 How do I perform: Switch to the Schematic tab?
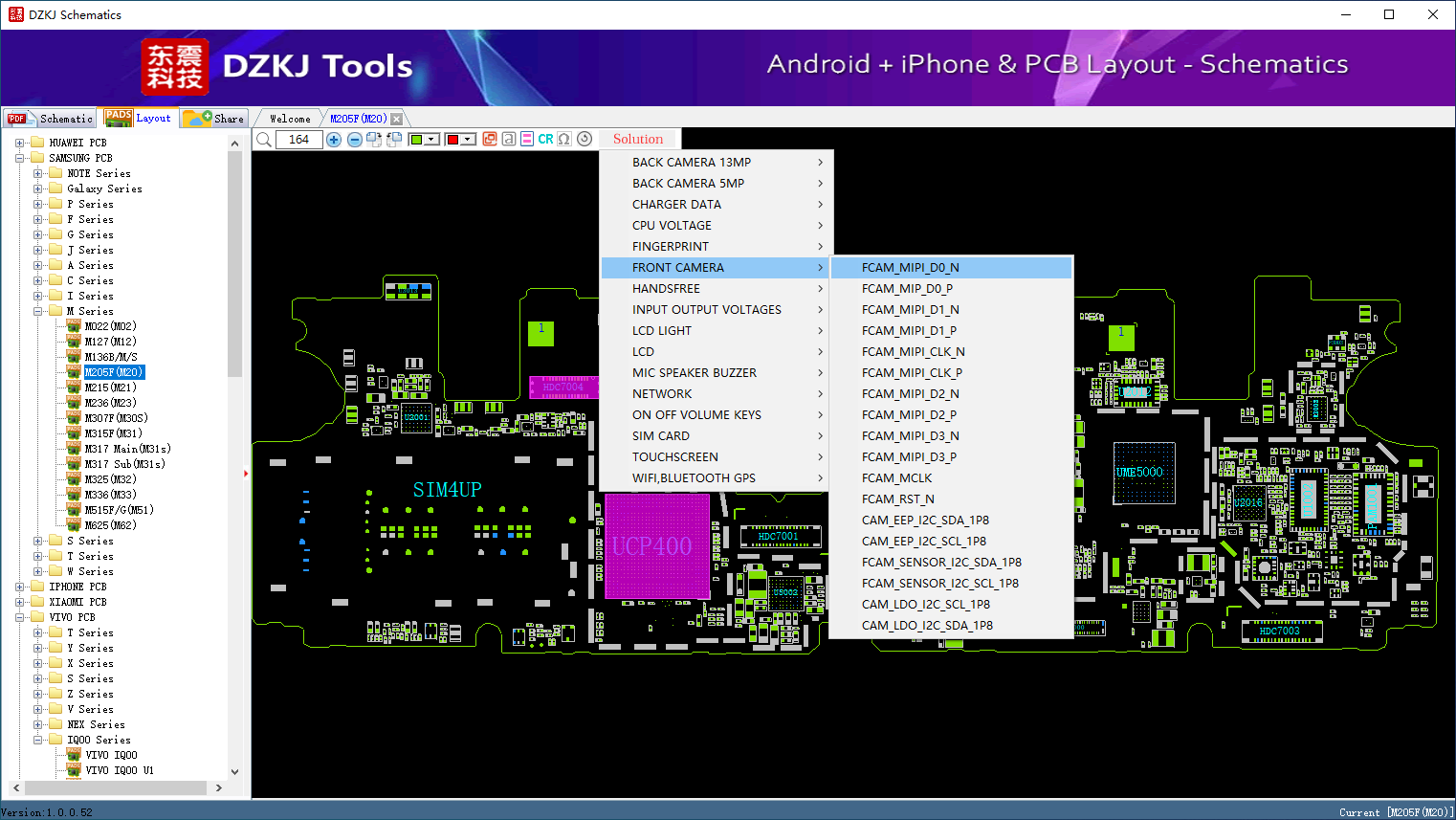click(50, 119)
